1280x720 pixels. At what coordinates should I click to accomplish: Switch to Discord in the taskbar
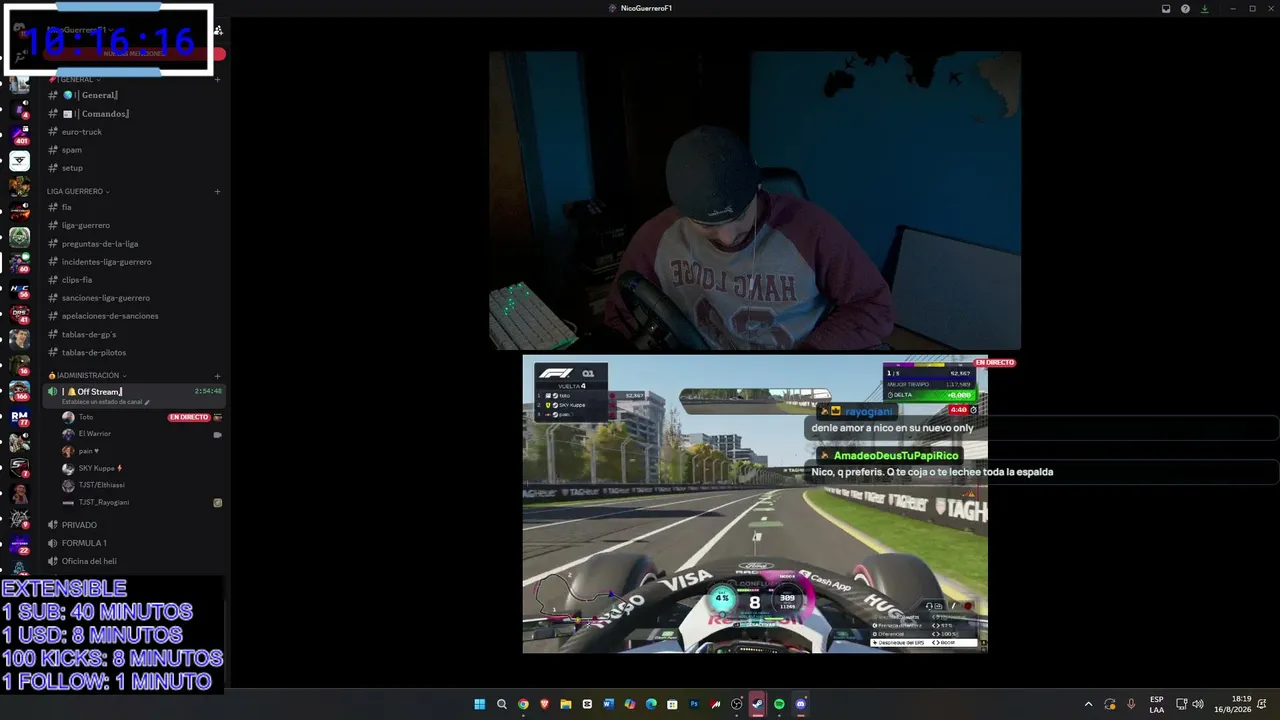801,704
